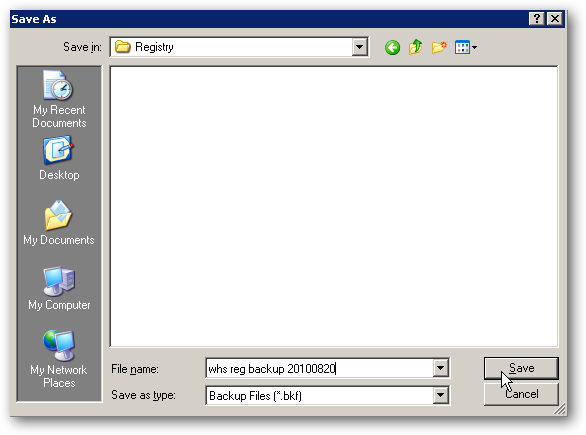Click the dialog resize grip corner
The width and height of the screenshot is (586, 435).
coord(559,409)
